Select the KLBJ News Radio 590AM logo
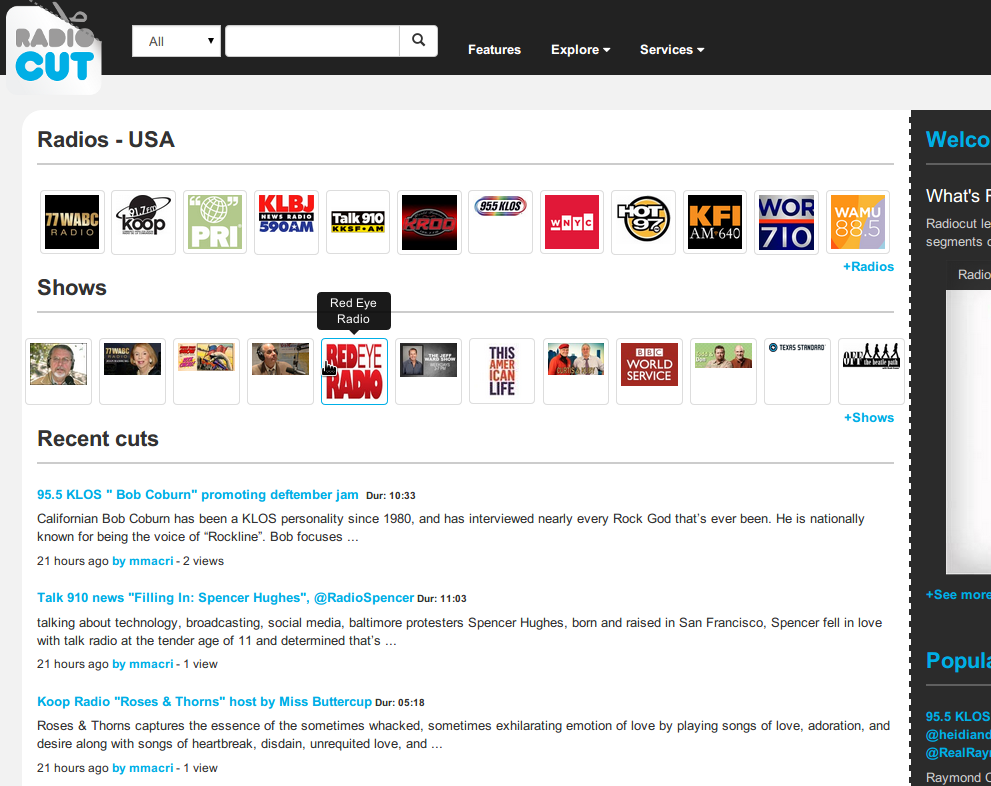991x786 pixels. [x=286, y=222]
